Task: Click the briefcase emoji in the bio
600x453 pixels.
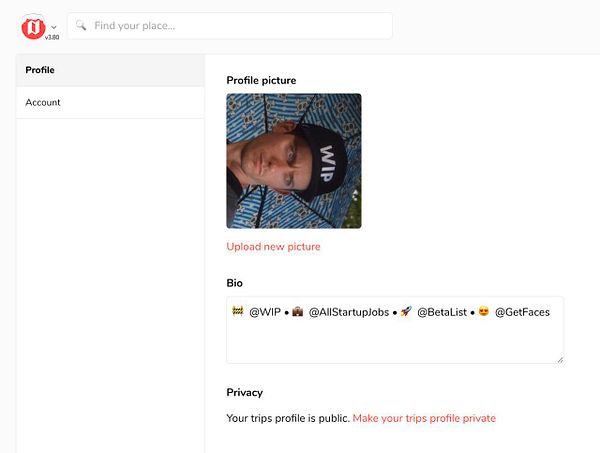Action: click(x=297, y=312)
